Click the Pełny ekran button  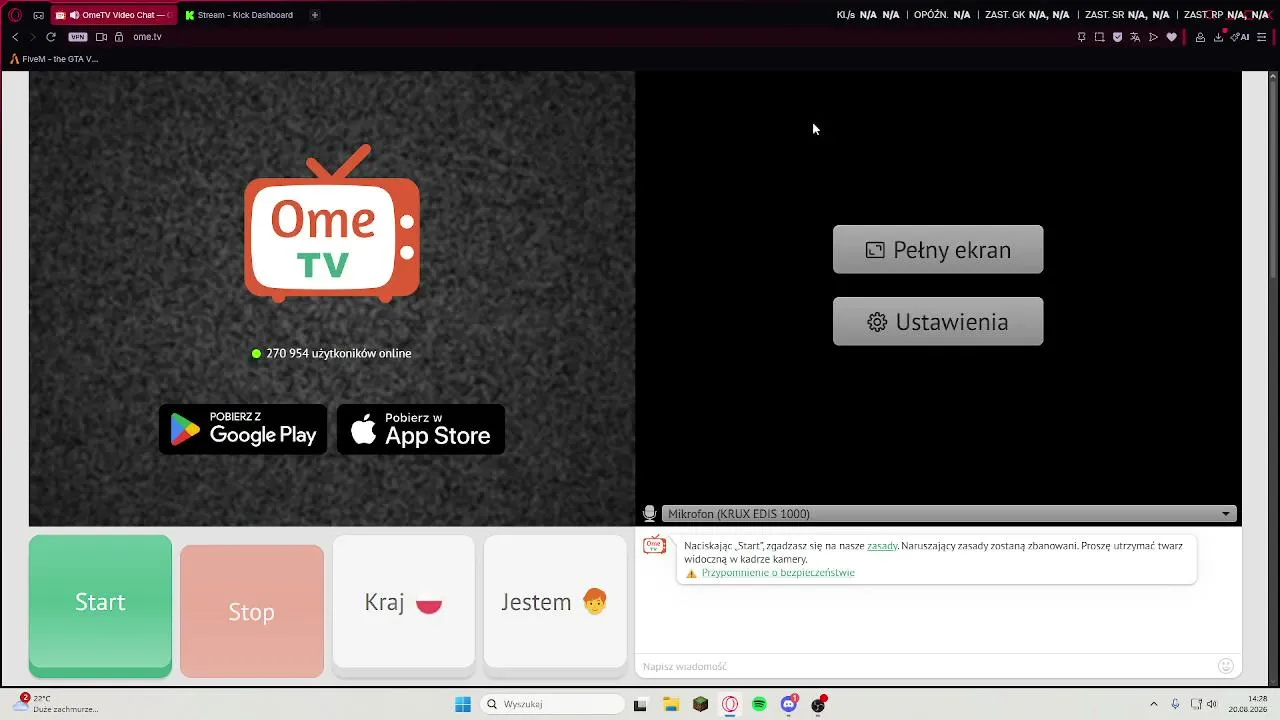tap(938, 250)
